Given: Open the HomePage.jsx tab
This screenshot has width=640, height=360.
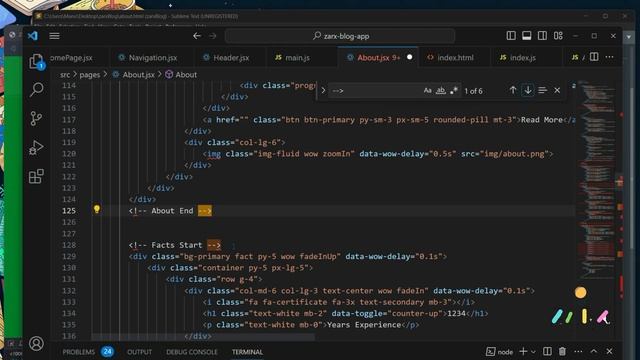Looking at the screenshot, I should coord(71,58).
